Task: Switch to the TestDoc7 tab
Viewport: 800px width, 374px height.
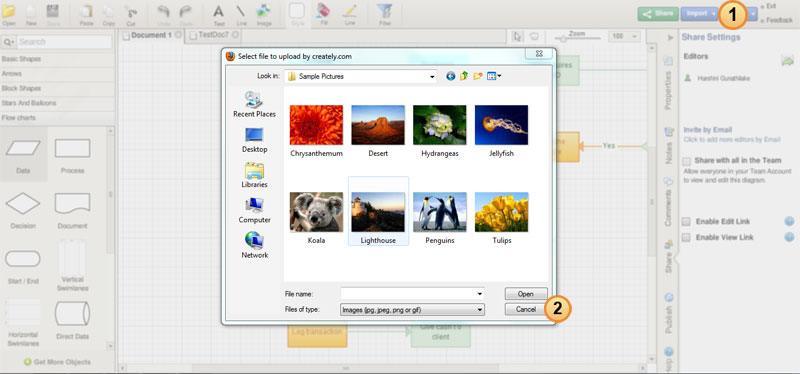Action: 214,35
